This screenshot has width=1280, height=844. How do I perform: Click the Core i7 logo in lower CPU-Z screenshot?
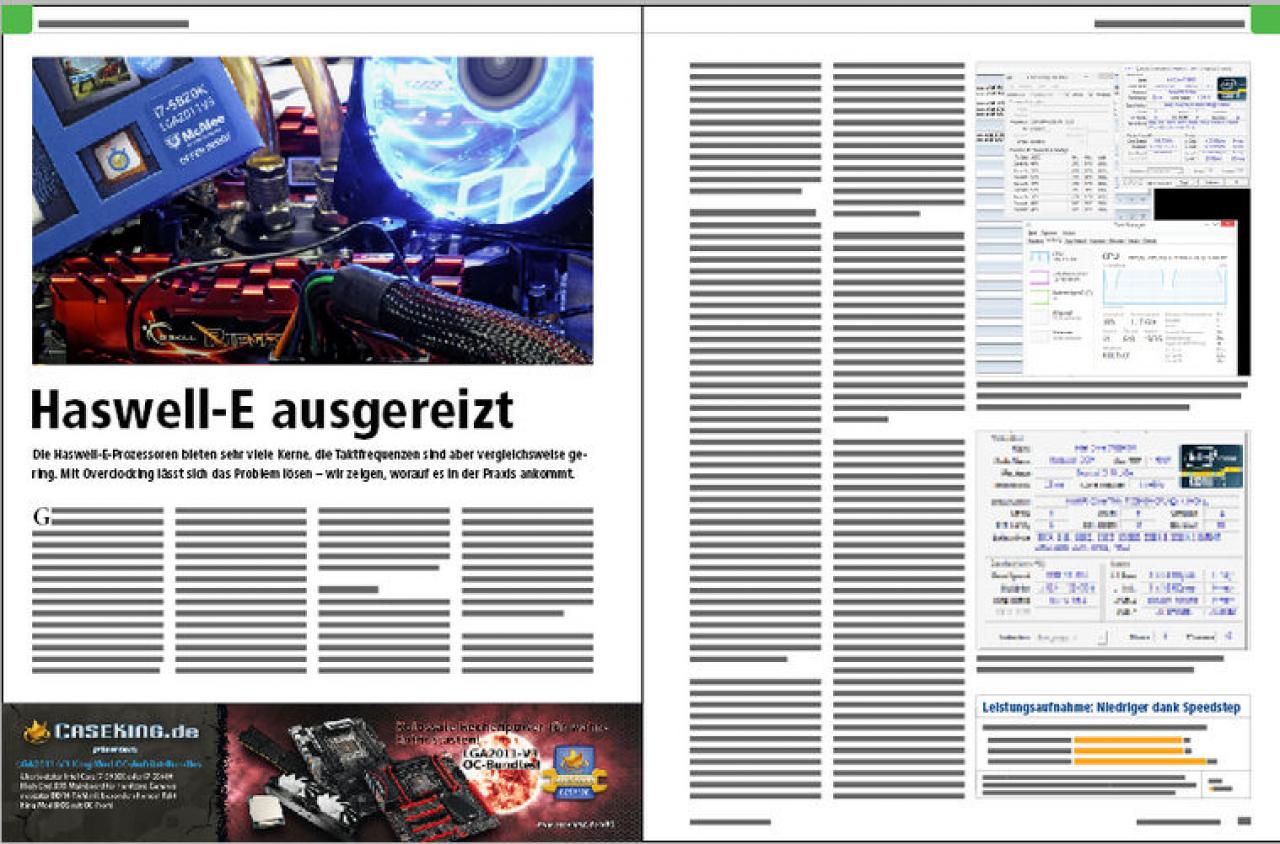[x=1210, y=466]
